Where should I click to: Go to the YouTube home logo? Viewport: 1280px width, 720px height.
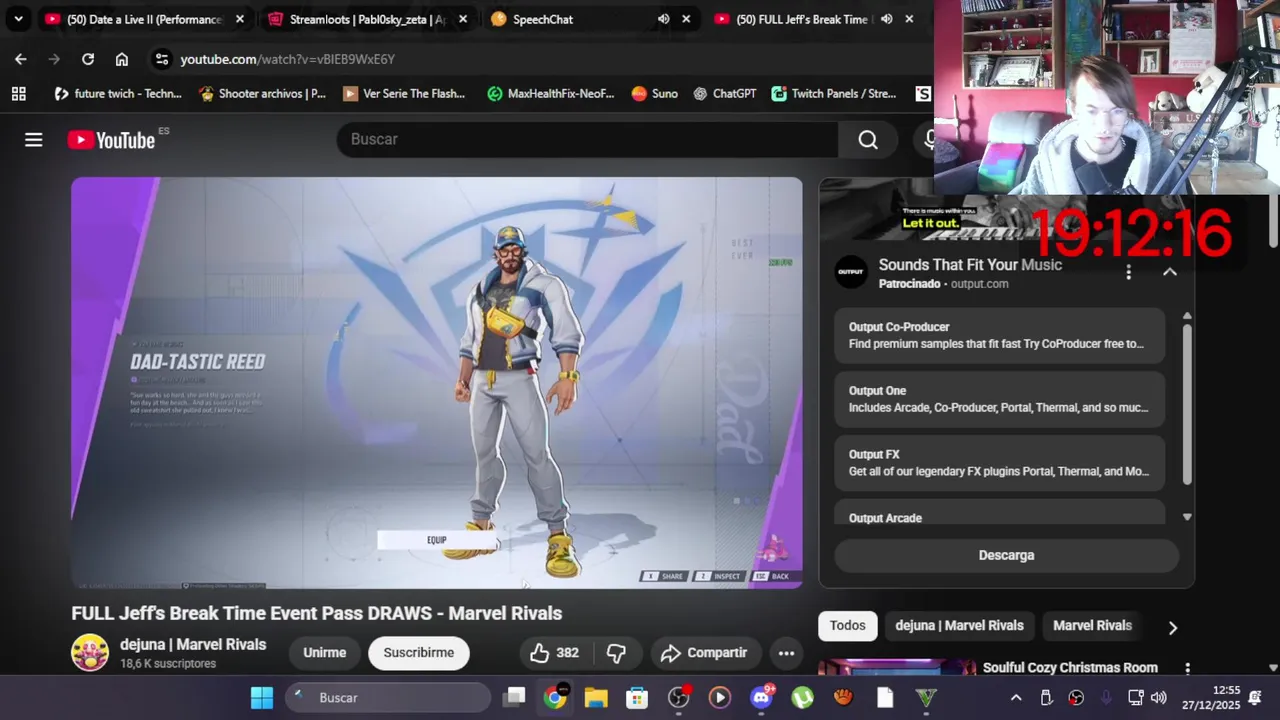click(x=111, y=140)
